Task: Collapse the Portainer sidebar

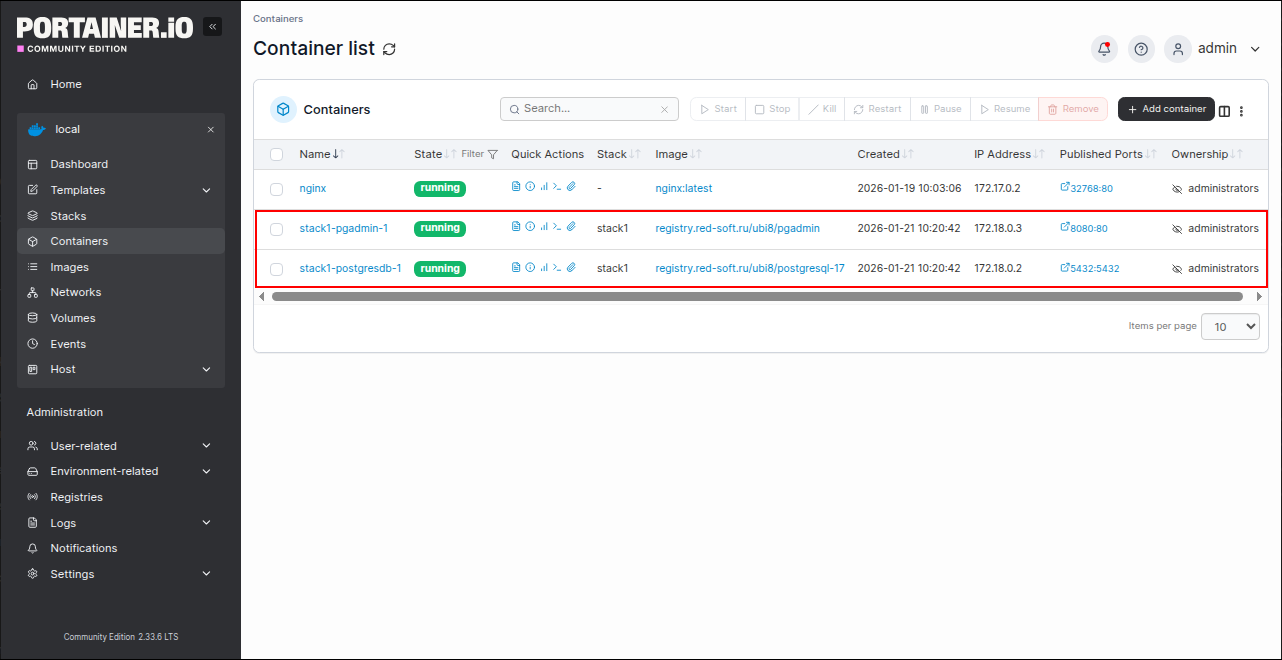Action: click(x=212, y=27)
